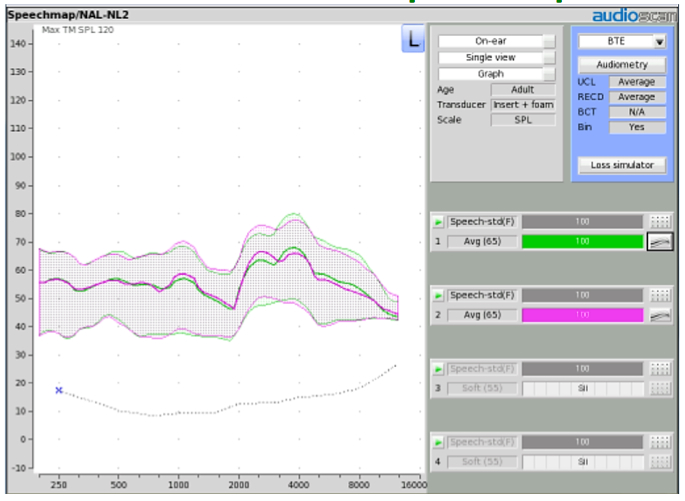Change Transducer Insert + foam setting
The image size is (685, 501).
click(523, 105)
